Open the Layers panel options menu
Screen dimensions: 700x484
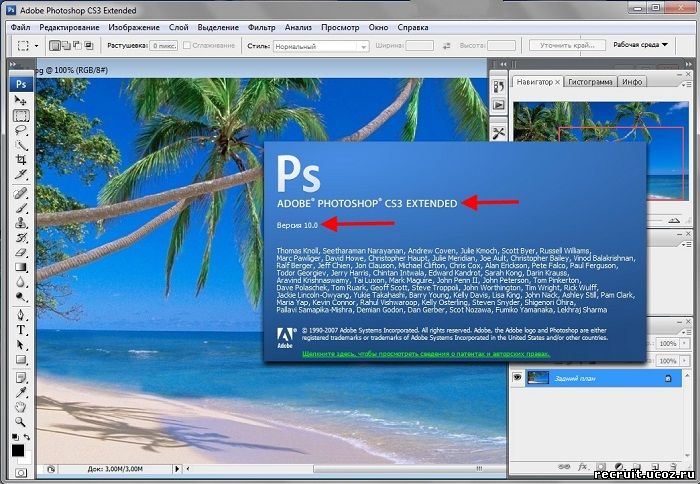click(x=687, y=332)
